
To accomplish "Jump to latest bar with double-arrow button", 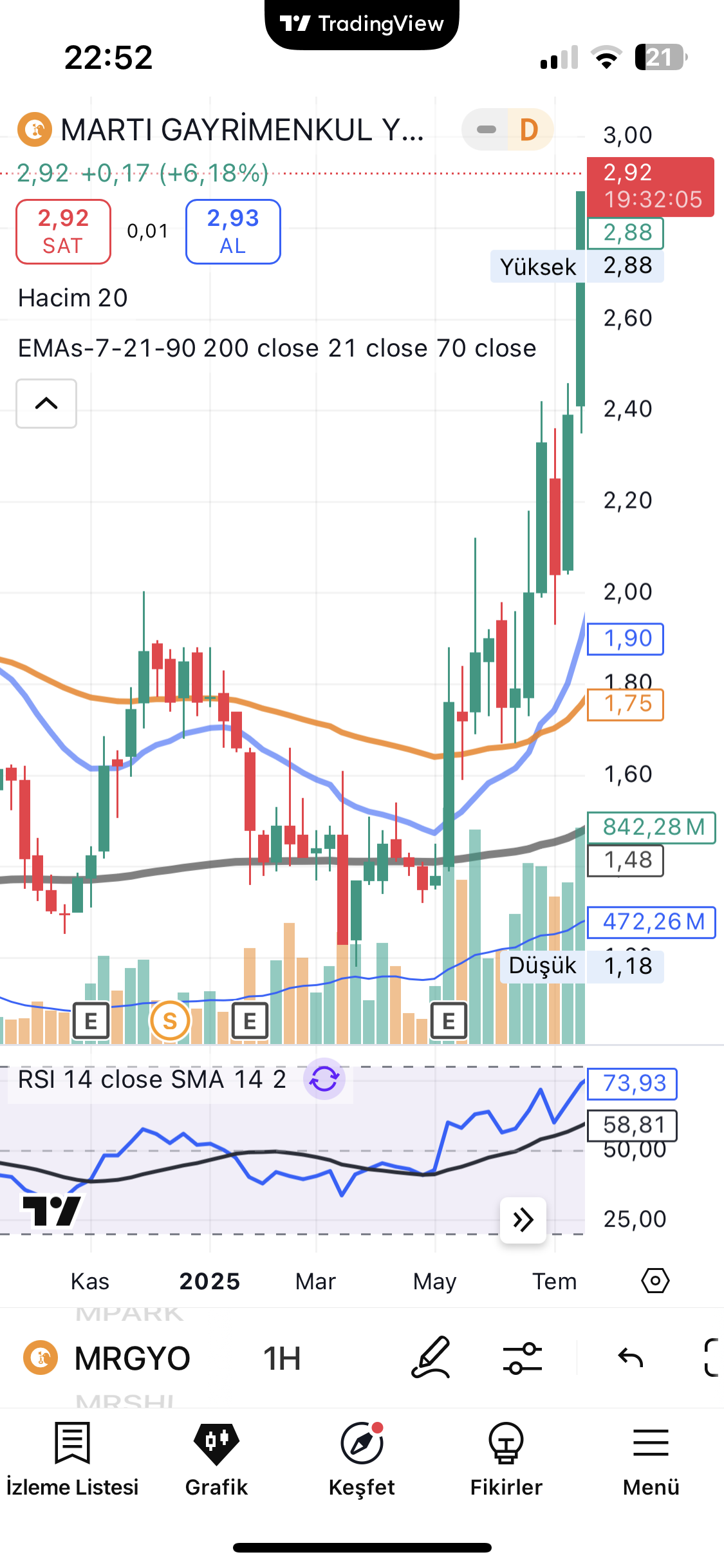I will coord(523,1220).
